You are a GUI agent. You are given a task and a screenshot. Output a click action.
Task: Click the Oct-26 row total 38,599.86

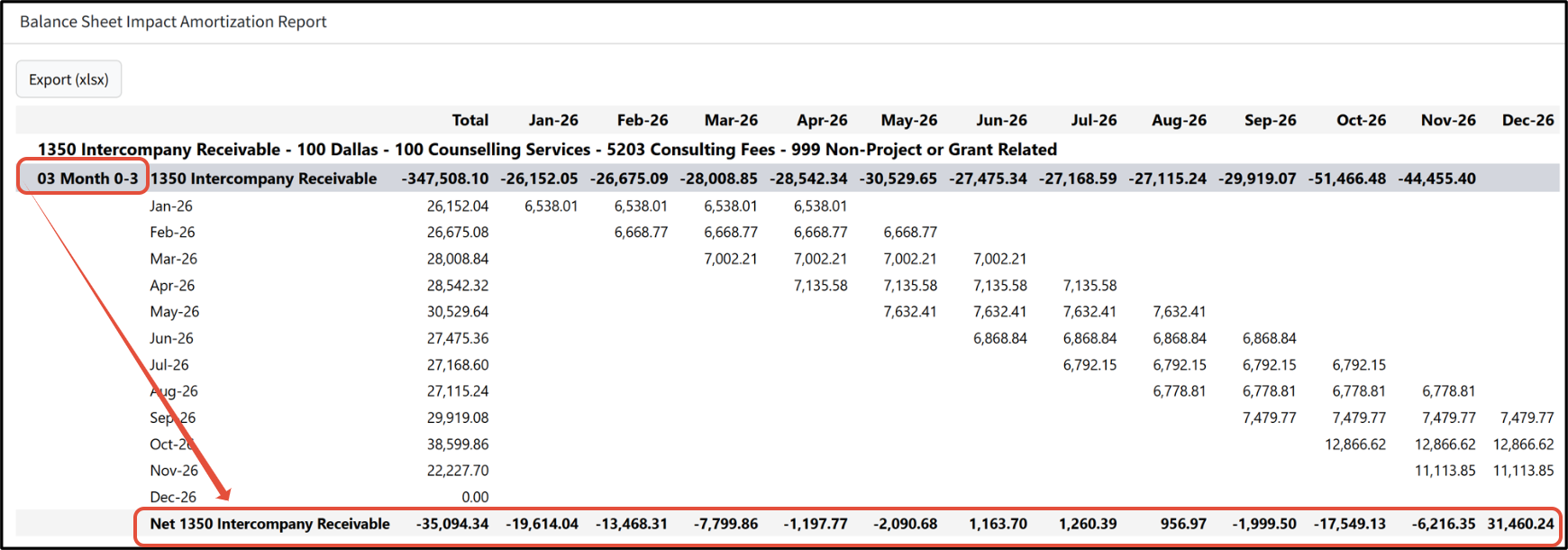(458, 445)
